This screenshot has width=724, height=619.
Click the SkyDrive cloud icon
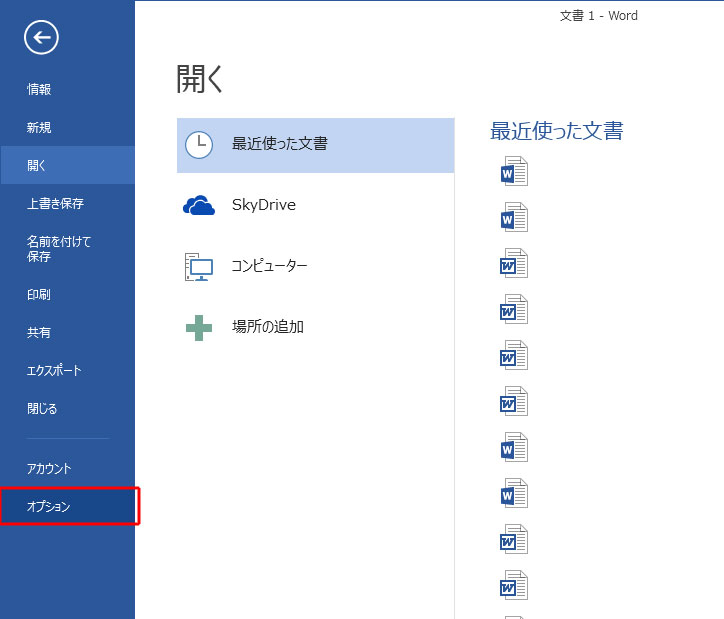(x=199, y=205)
